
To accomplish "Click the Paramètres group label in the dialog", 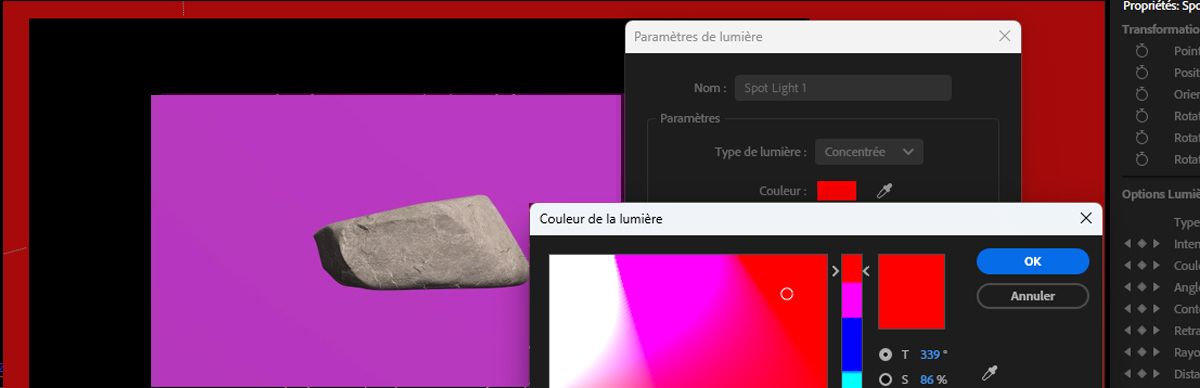I will (690, 118).
